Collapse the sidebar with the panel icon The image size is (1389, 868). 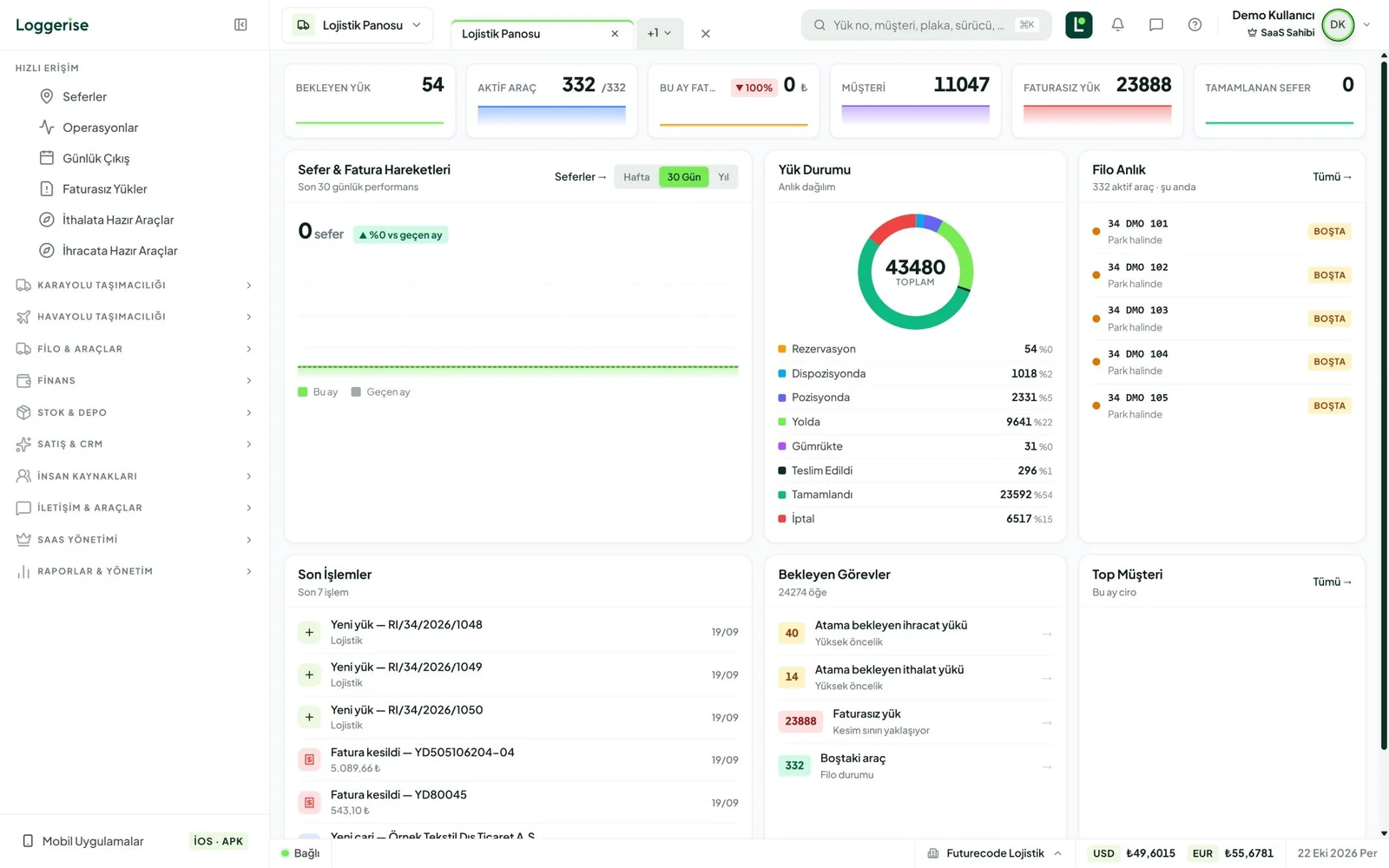click(240, 25)
